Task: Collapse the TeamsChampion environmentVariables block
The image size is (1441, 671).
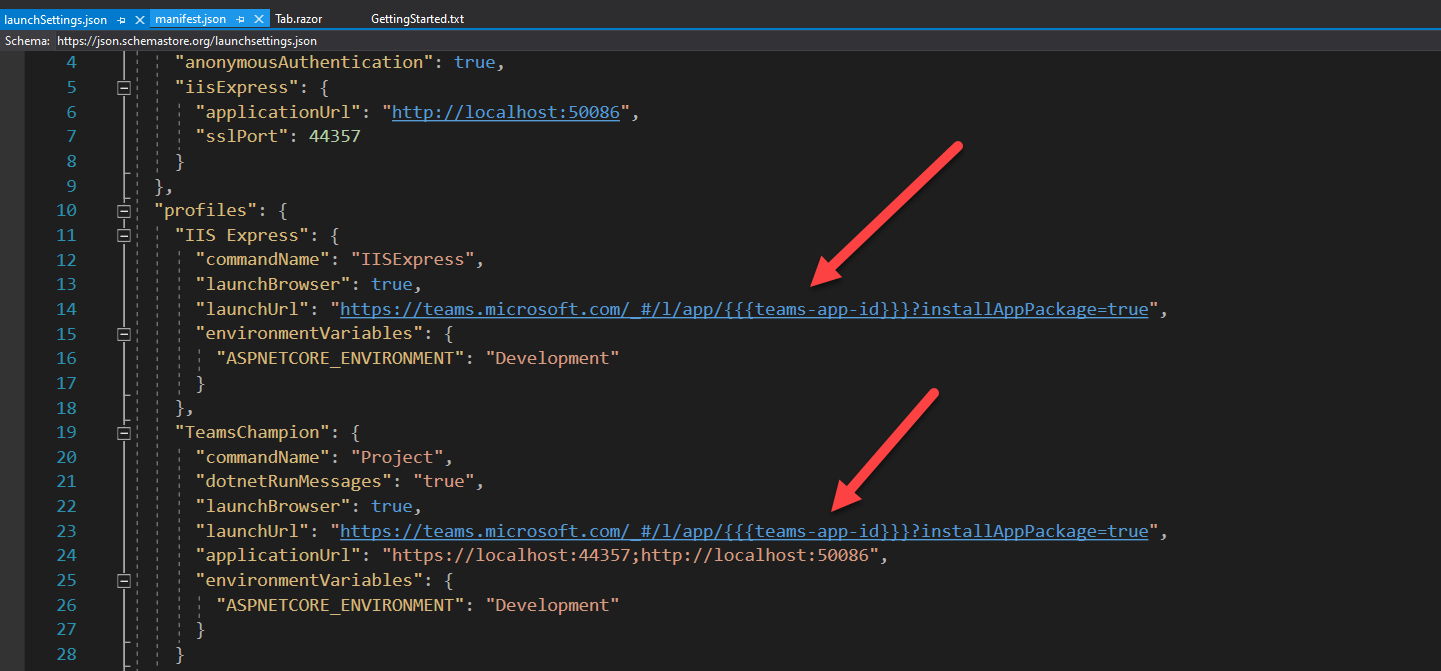Action: point(123,579)
